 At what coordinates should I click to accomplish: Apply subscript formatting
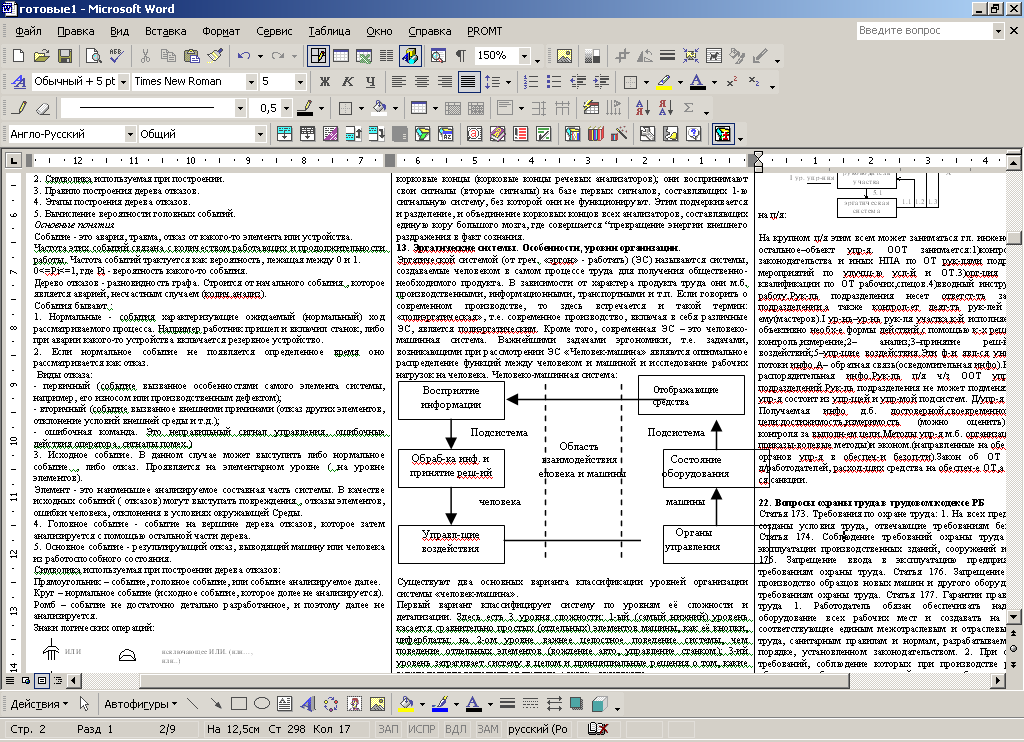click(754, 82)
